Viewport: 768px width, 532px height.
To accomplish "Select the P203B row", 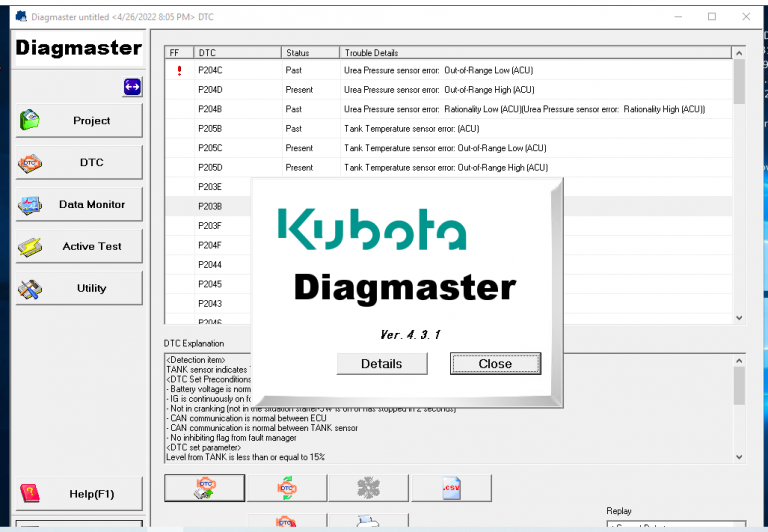I will (210, 206).
